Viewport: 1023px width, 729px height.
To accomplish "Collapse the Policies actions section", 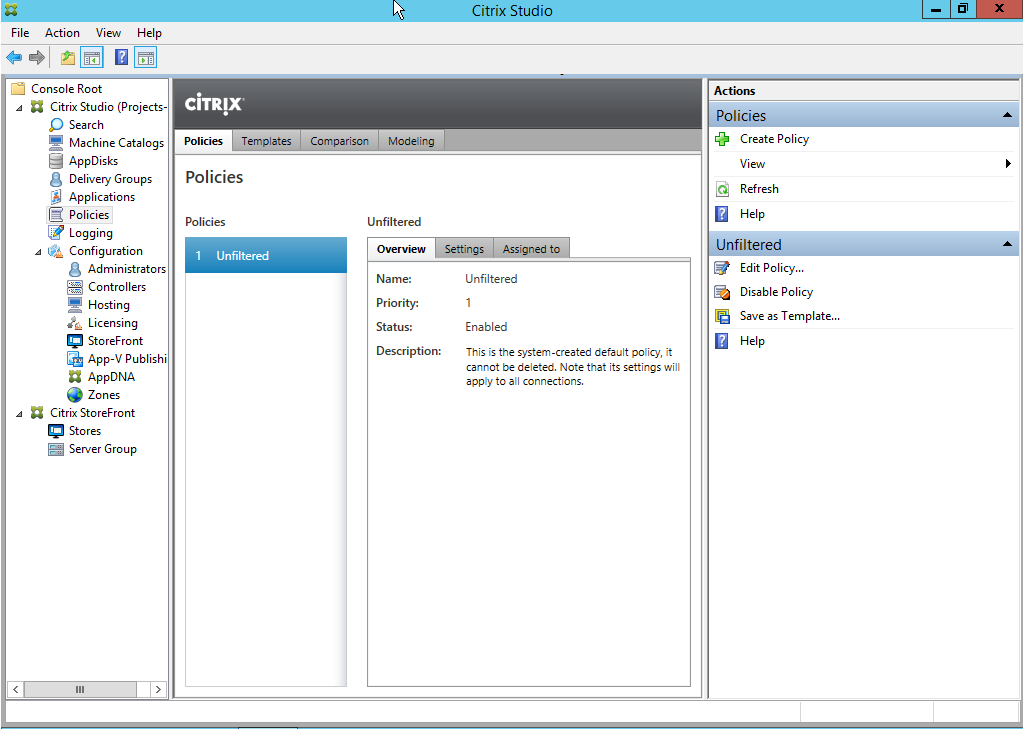I will [x=1007, y=116].
